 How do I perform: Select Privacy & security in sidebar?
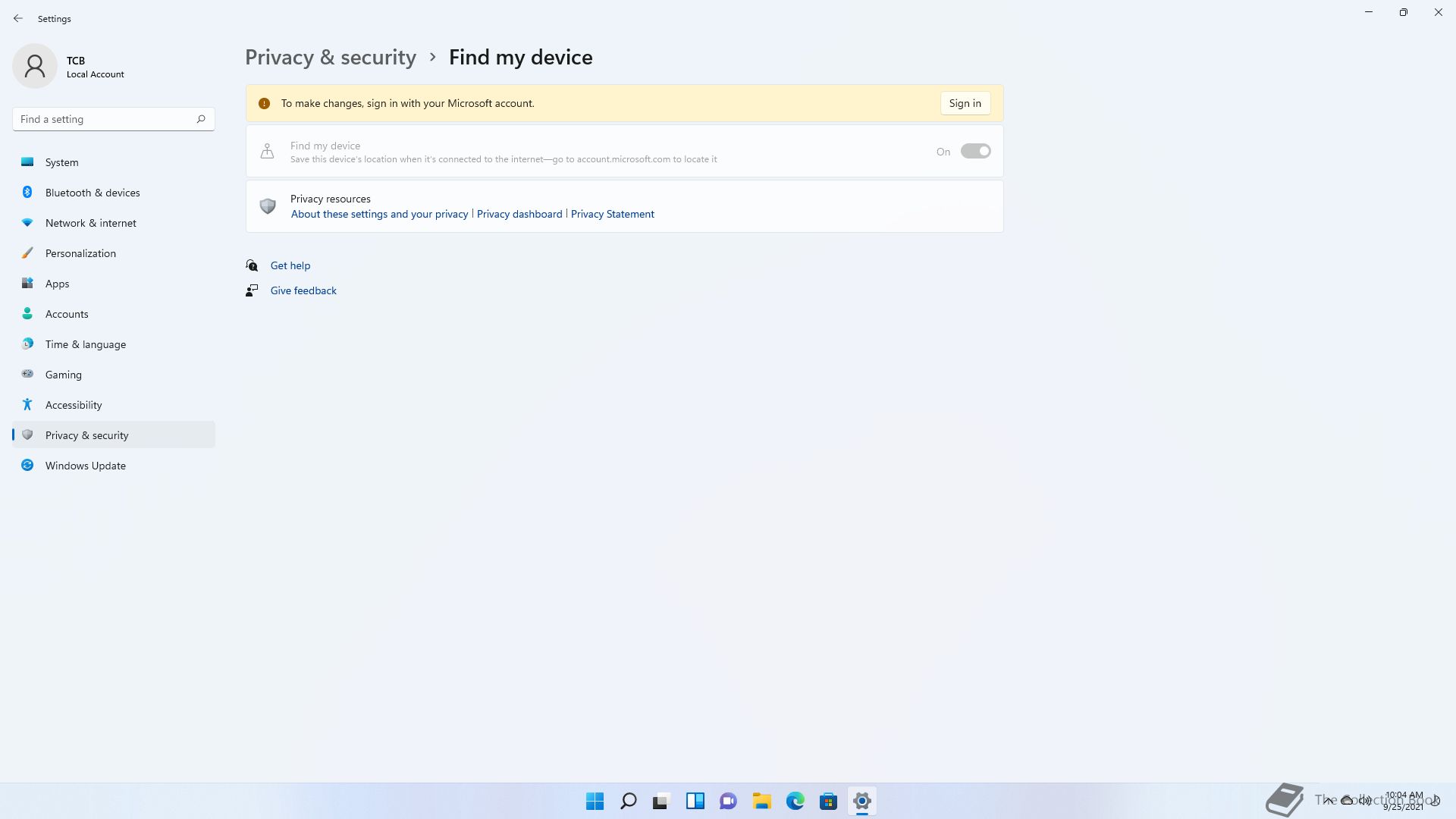point(114,435)
